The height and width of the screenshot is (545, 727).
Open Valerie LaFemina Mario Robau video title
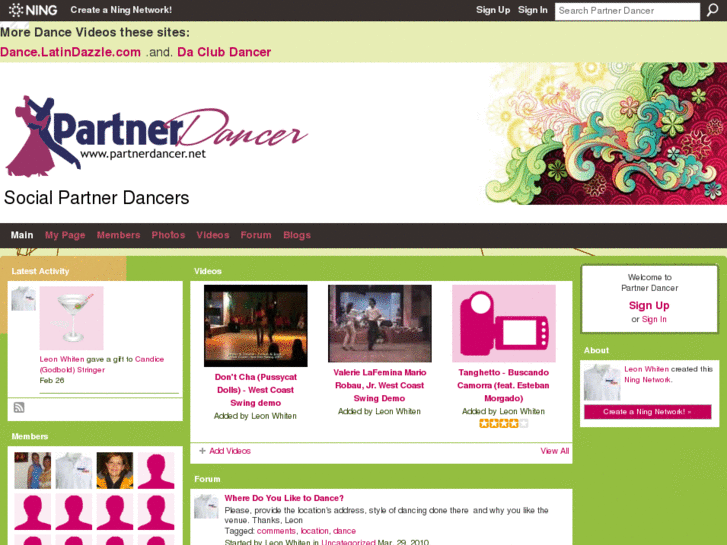click(380, 385)
